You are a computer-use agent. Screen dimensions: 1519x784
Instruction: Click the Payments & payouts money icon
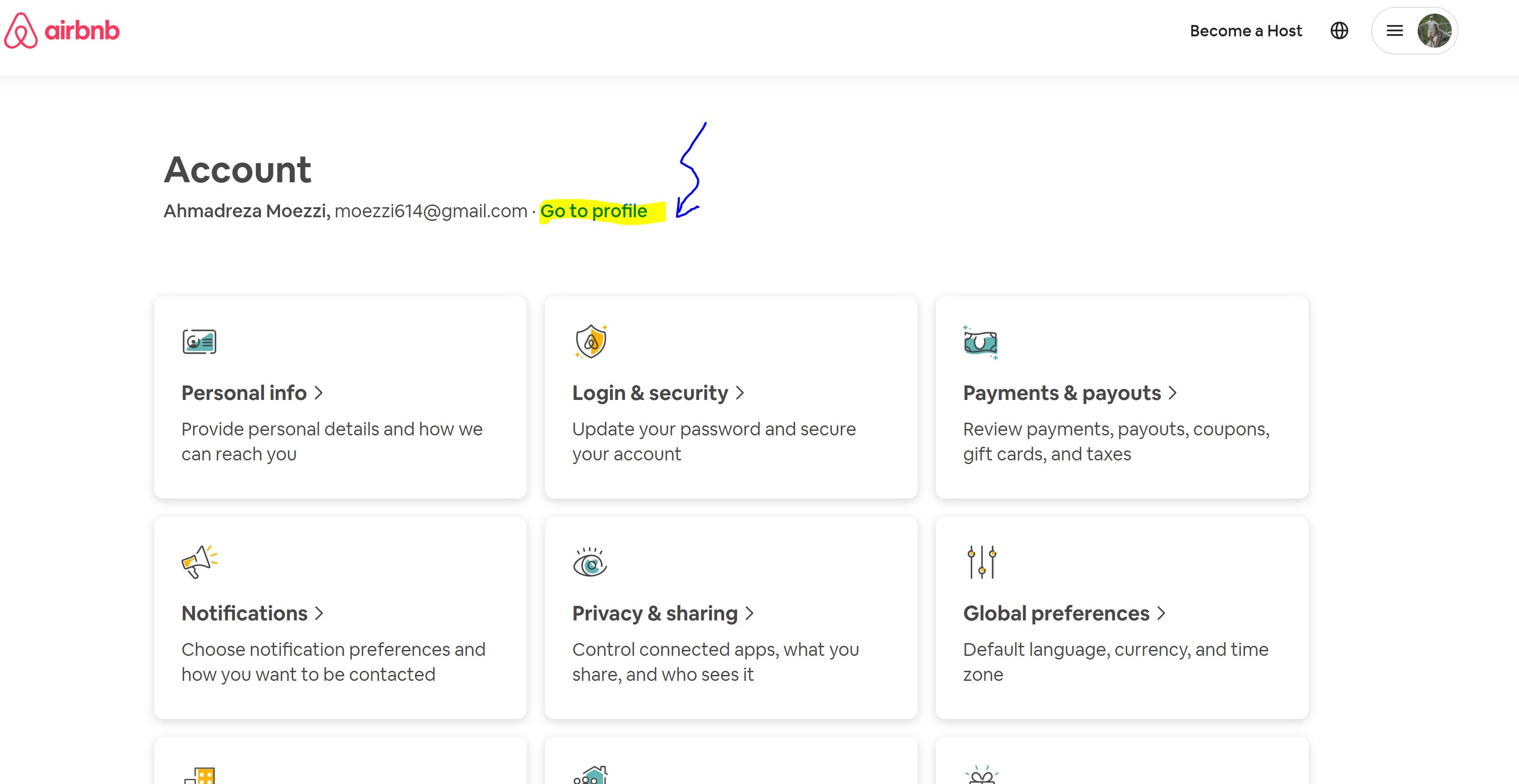(980, 342)
